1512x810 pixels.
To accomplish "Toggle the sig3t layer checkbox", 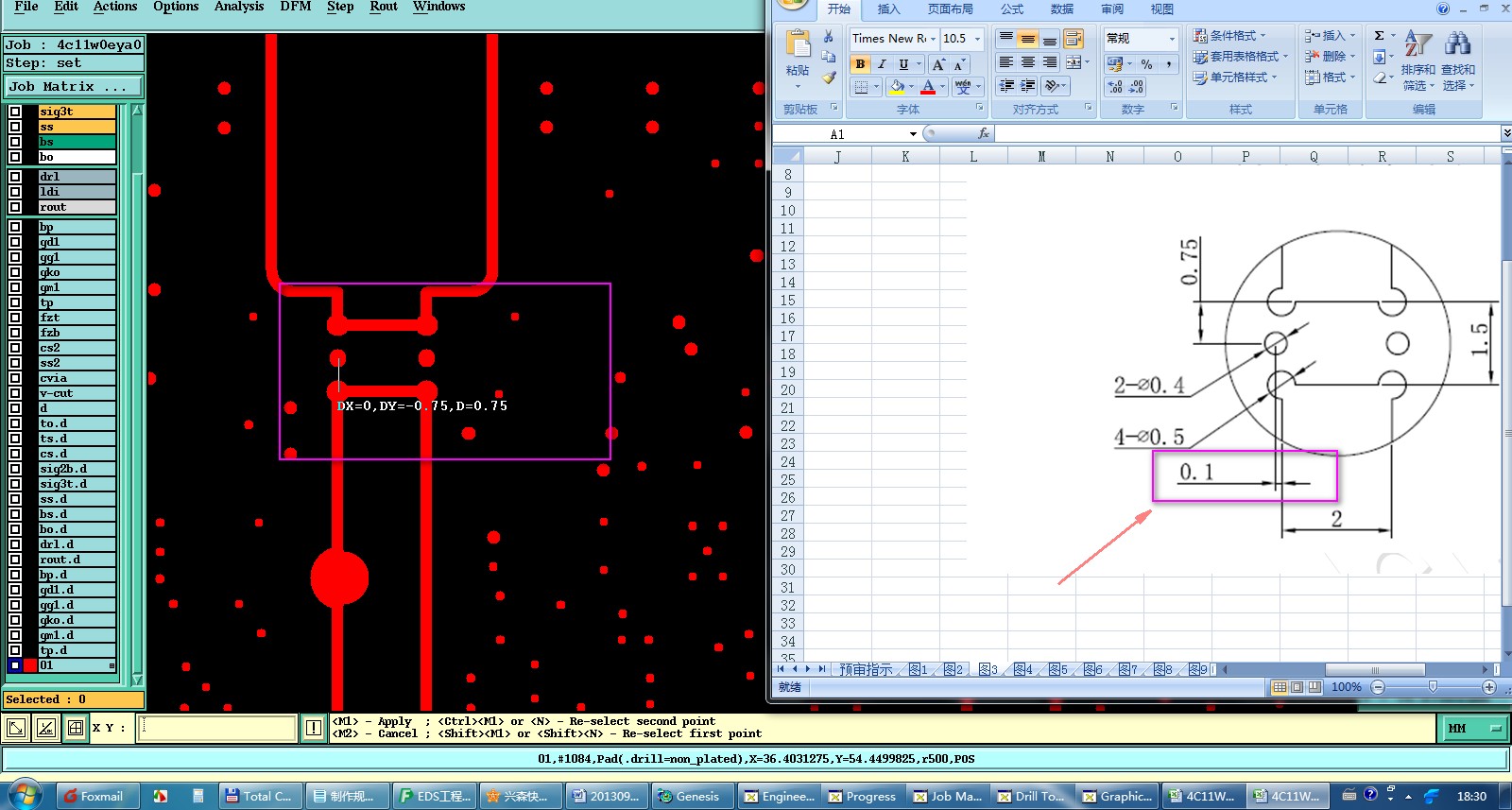I will [15, 112].
